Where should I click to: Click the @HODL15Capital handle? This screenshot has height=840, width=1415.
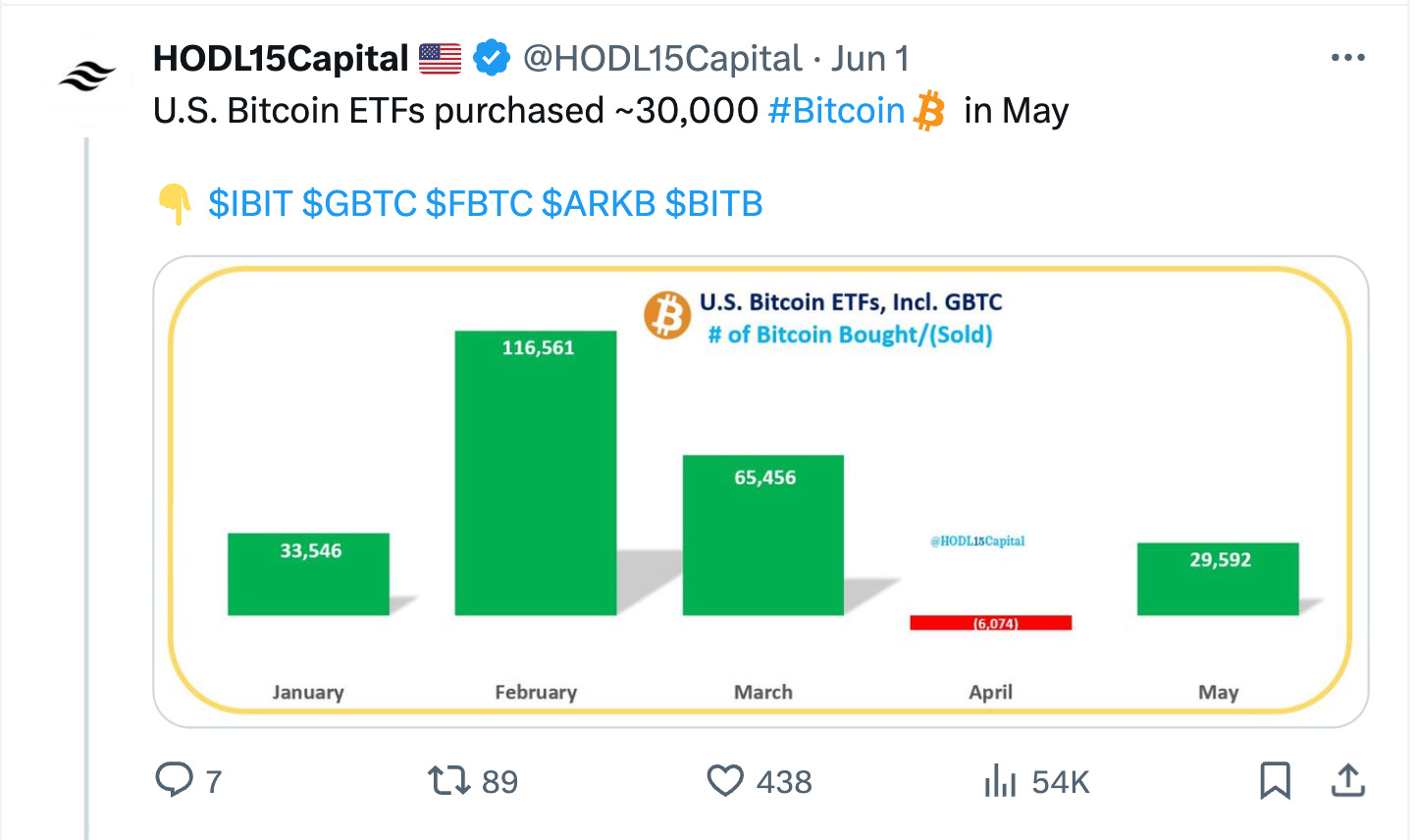(662, 59)
